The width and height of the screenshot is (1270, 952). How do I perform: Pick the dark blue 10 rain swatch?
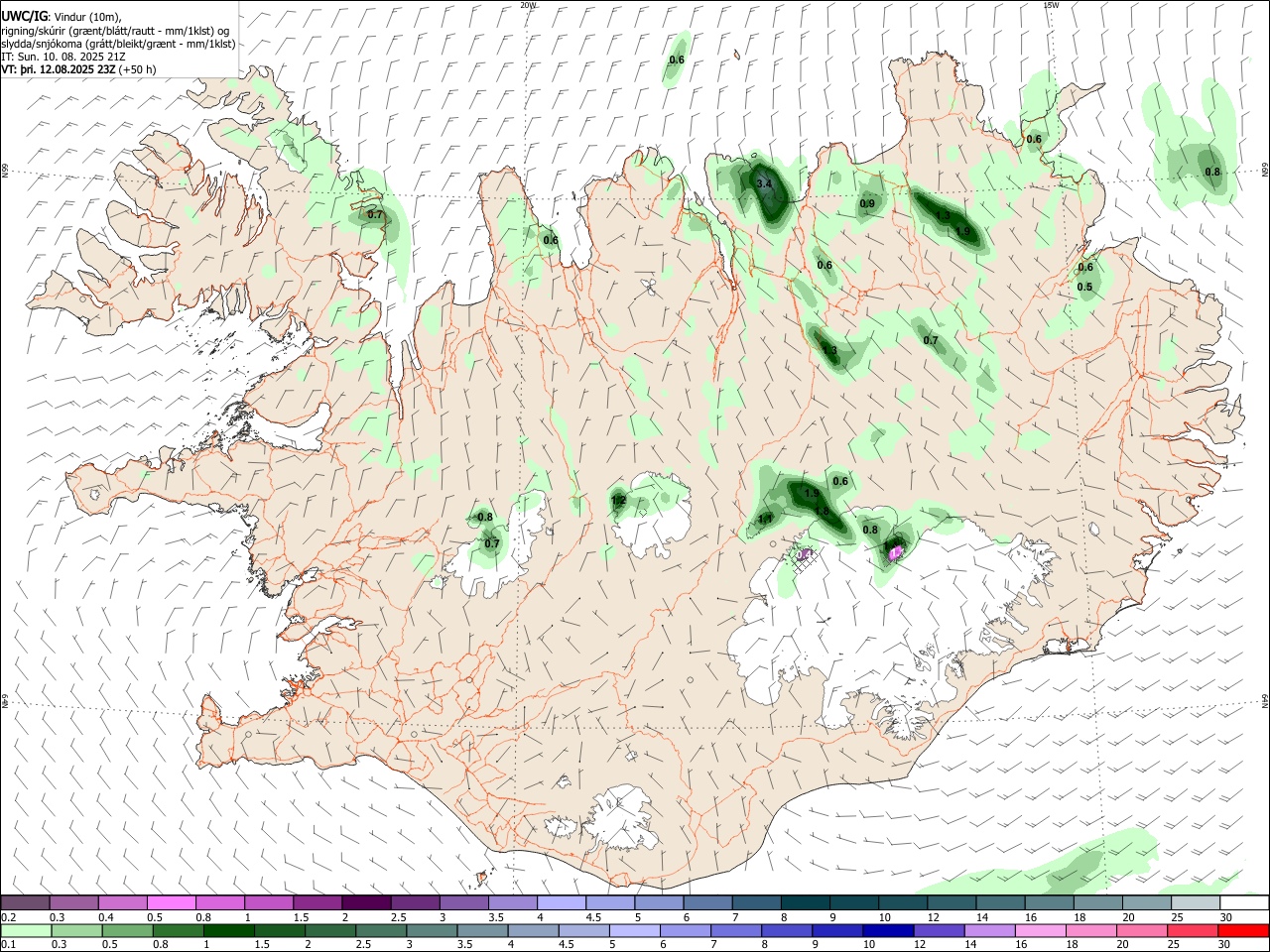(x=887, y=931)
